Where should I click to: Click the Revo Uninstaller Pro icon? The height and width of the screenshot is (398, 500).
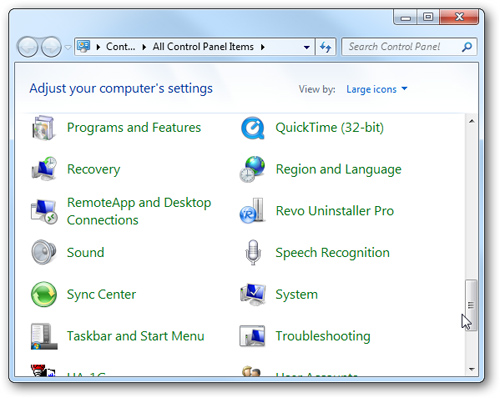252,211
